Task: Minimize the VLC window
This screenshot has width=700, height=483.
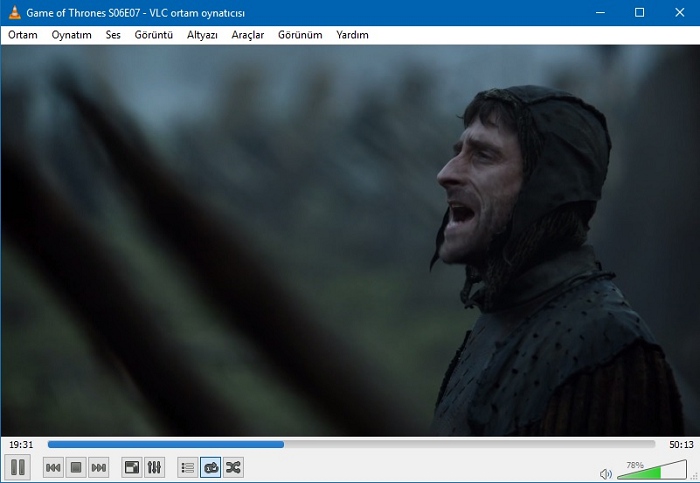Action: pyautogui.click(x=600, y=12)
